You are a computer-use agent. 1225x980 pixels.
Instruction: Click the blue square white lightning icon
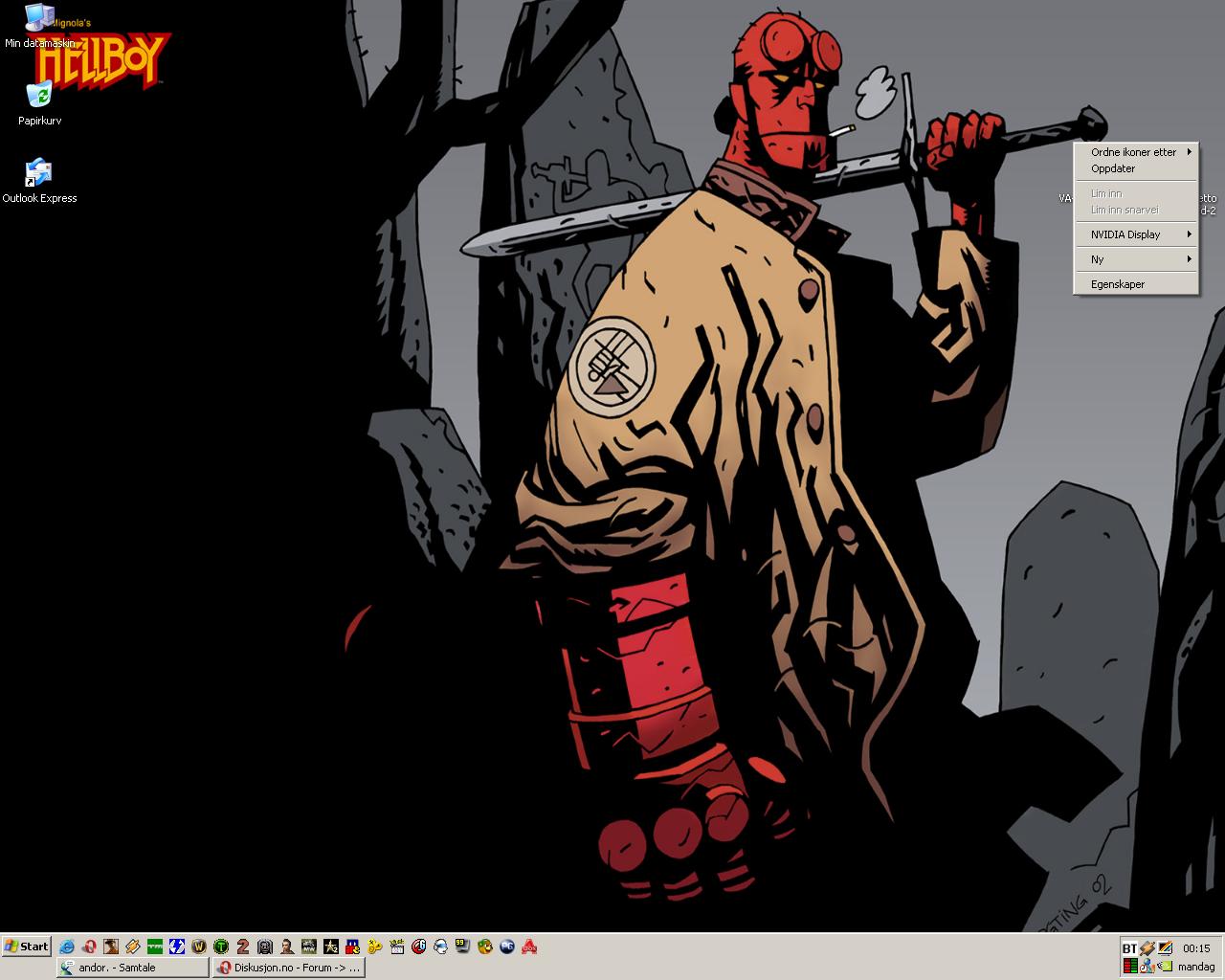click(x=177, y=947)
